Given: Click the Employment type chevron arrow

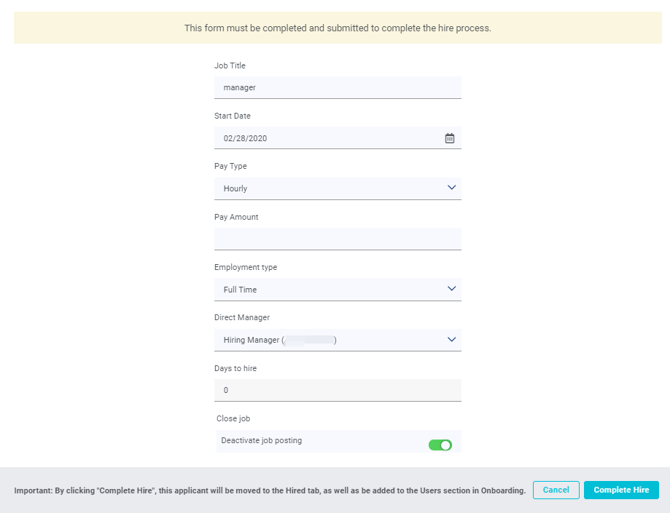Looking at the screenshot, I should 451,289.
